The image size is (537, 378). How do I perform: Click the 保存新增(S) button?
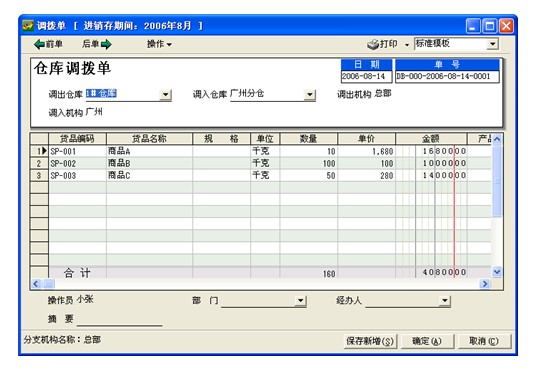(x=370, y=341)
